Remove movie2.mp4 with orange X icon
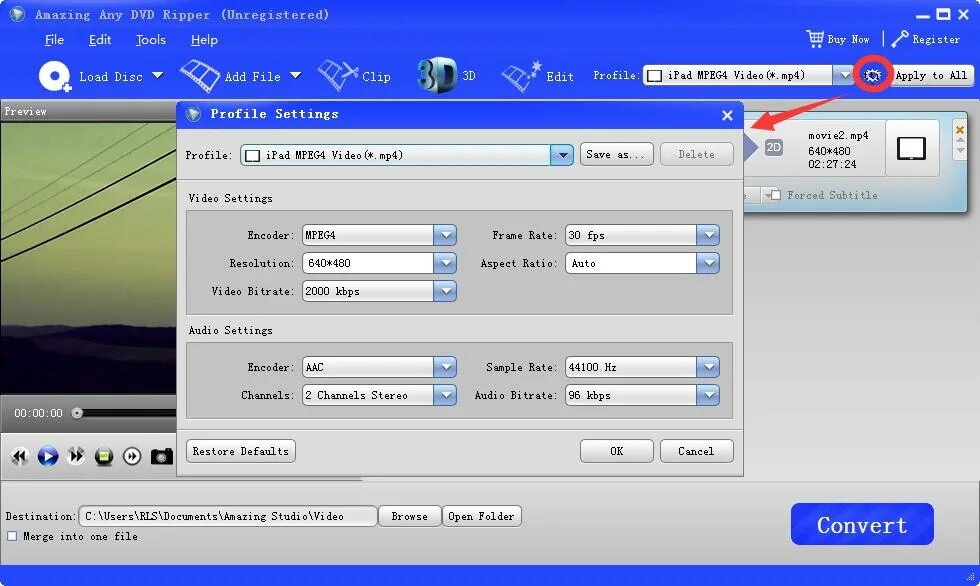The width and height of the screenshot is (980, 586). [x=960, y=130]
